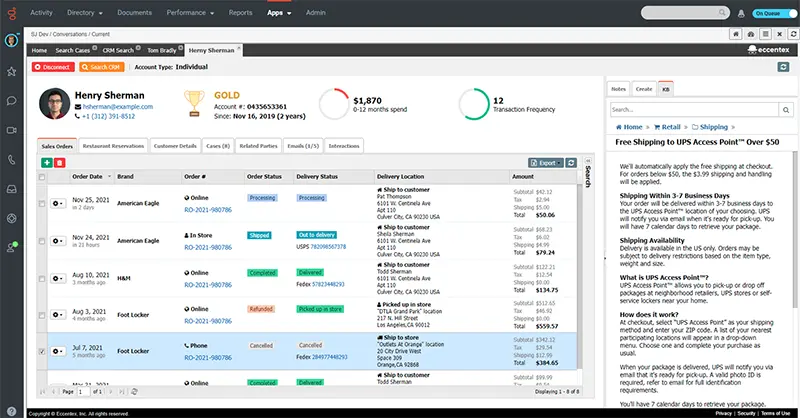800x418 pixels.
Task: Open the phone icon in left sidebar
Action: (x=11, y=160)
